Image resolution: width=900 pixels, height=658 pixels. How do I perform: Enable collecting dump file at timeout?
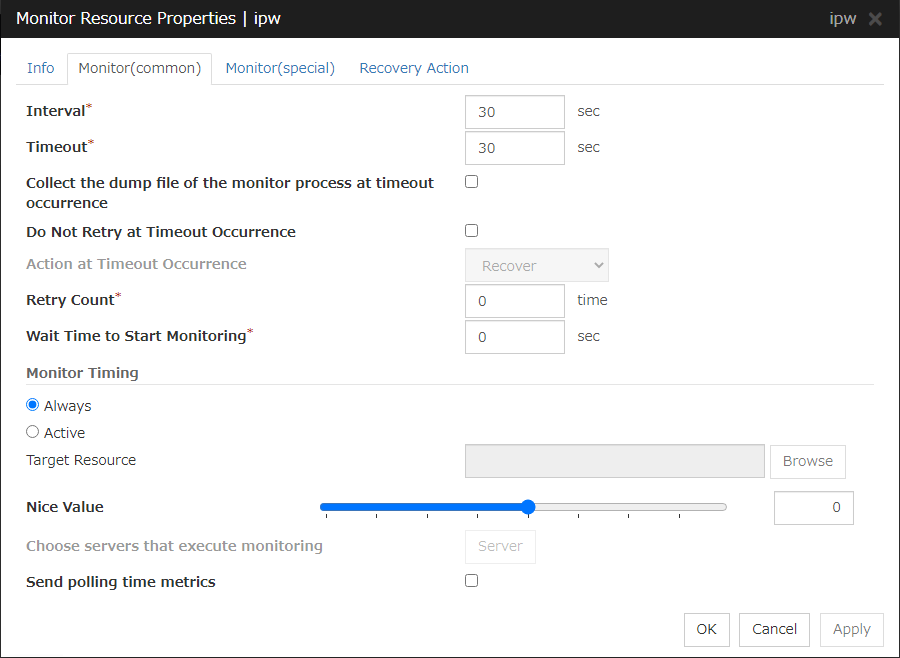472,182
